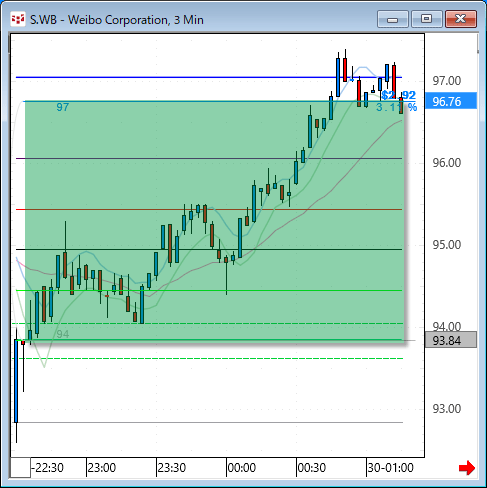Click the empty box beside time axis

(20, 468)
